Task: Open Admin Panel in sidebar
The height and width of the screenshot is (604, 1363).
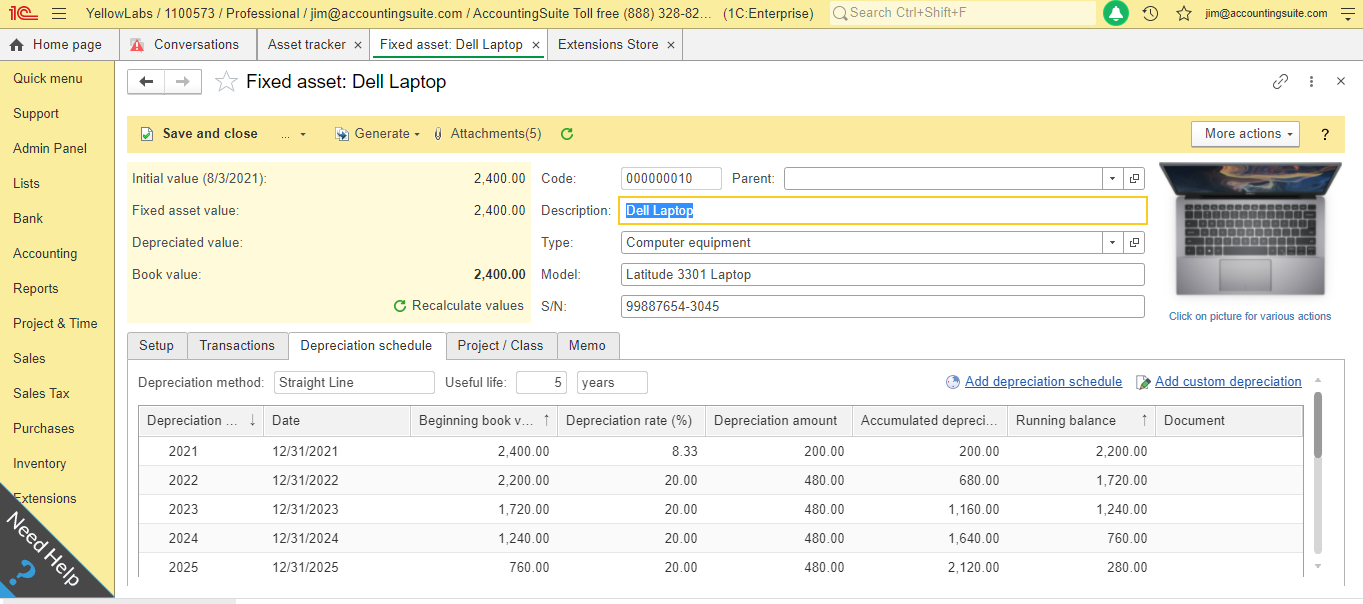Action: click(x=50, y=149)
